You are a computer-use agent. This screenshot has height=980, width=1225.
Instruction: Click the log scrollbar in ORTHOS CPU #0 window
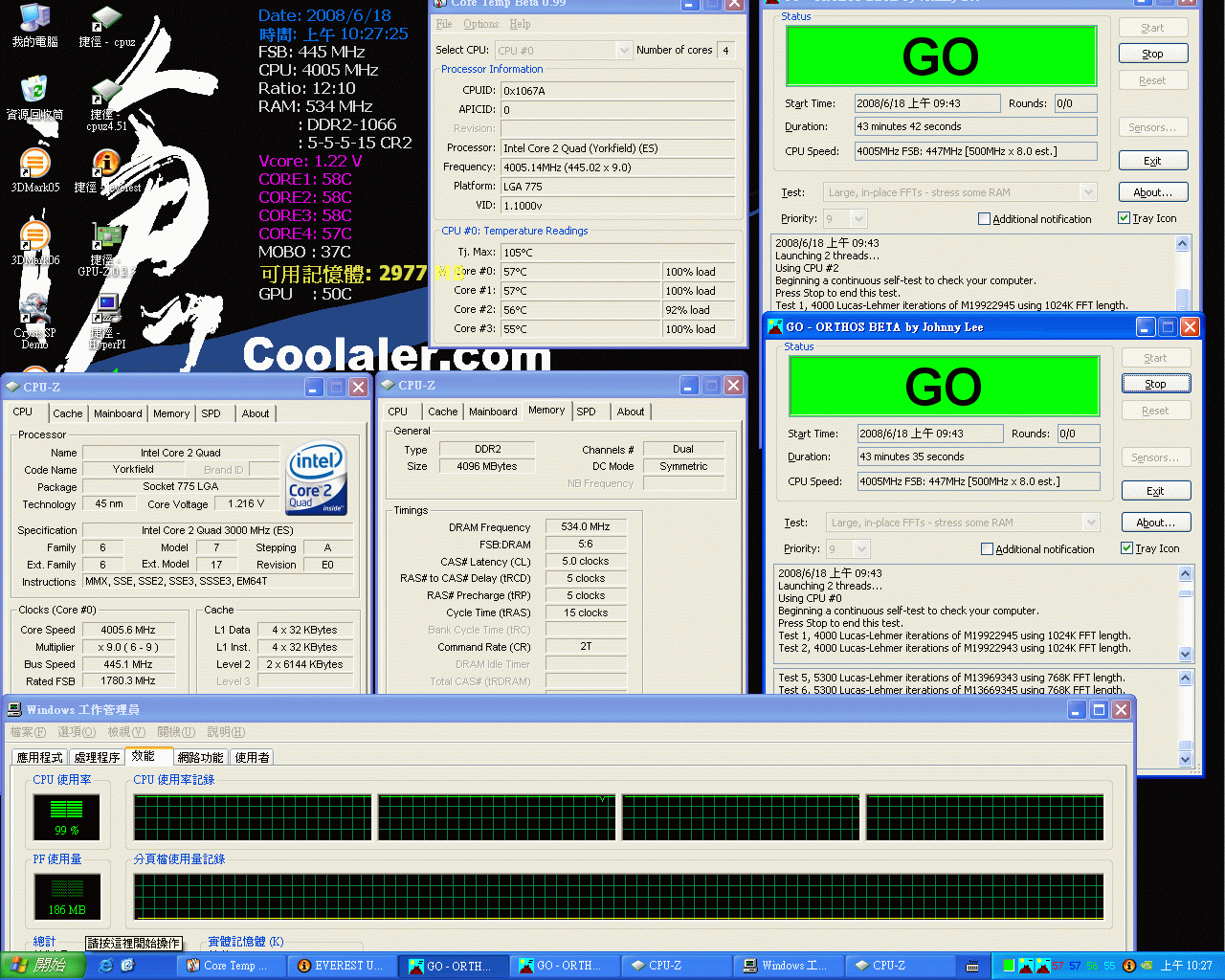click(x=1185, y=613)
